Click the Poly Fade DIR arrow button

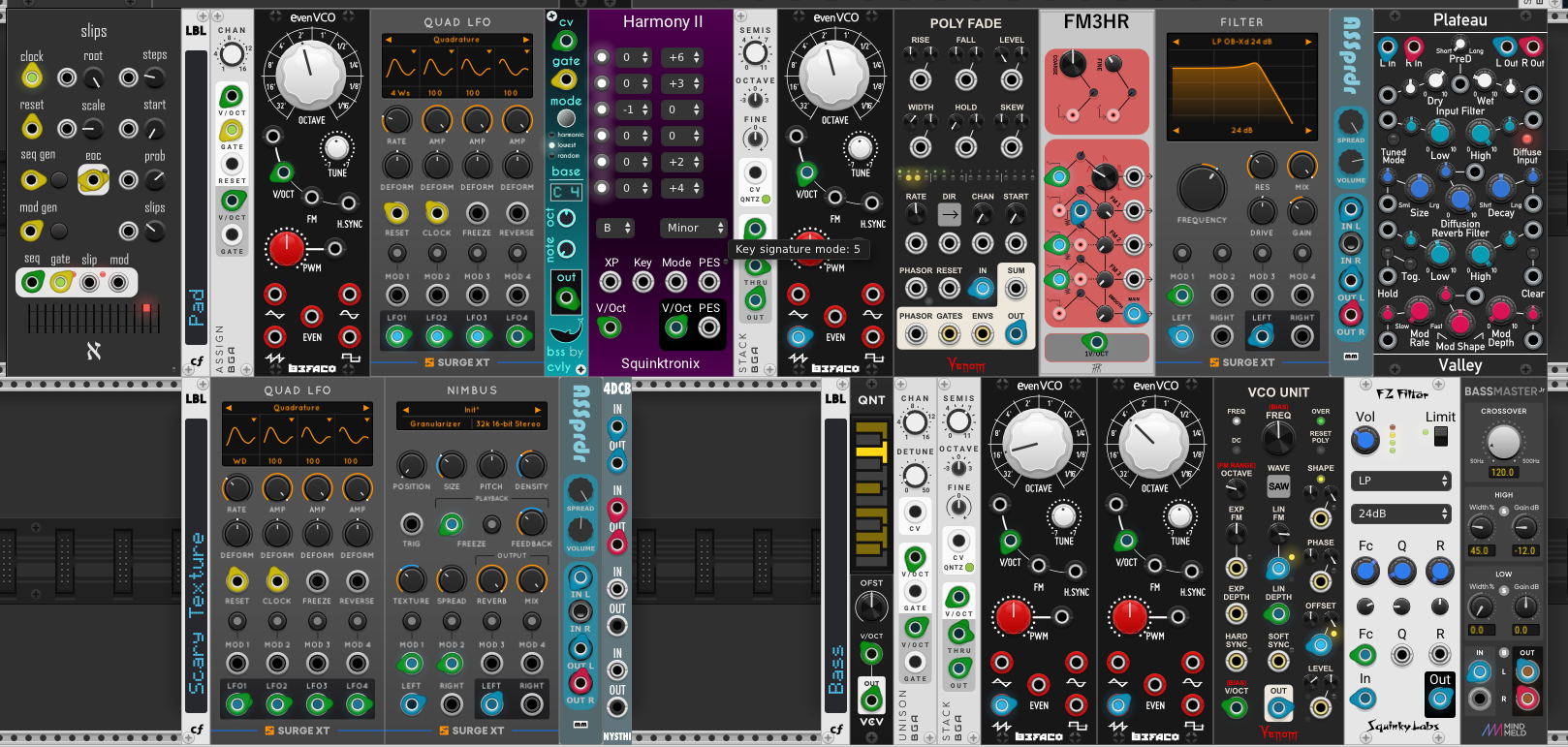[x=950, y=215]
